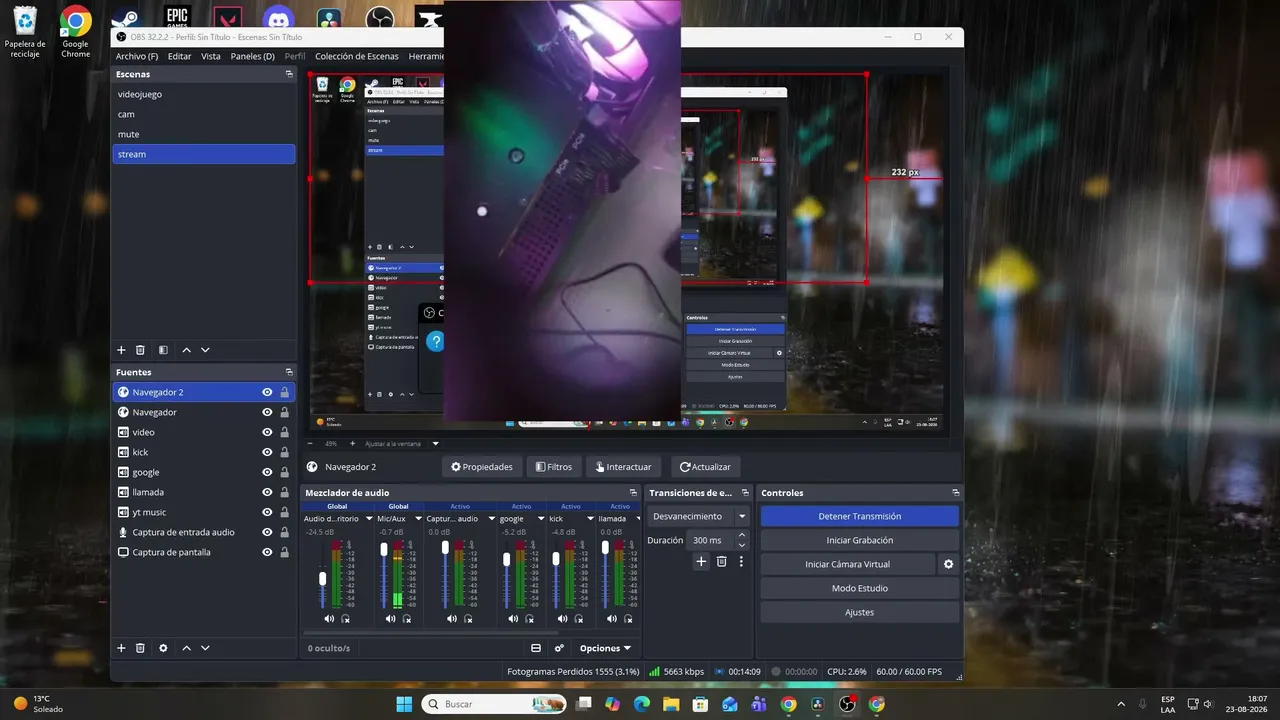This screenshot has height=720, width=1280.
Task: Undock the Mezclador de audio panel
Action: click(633, 493)
